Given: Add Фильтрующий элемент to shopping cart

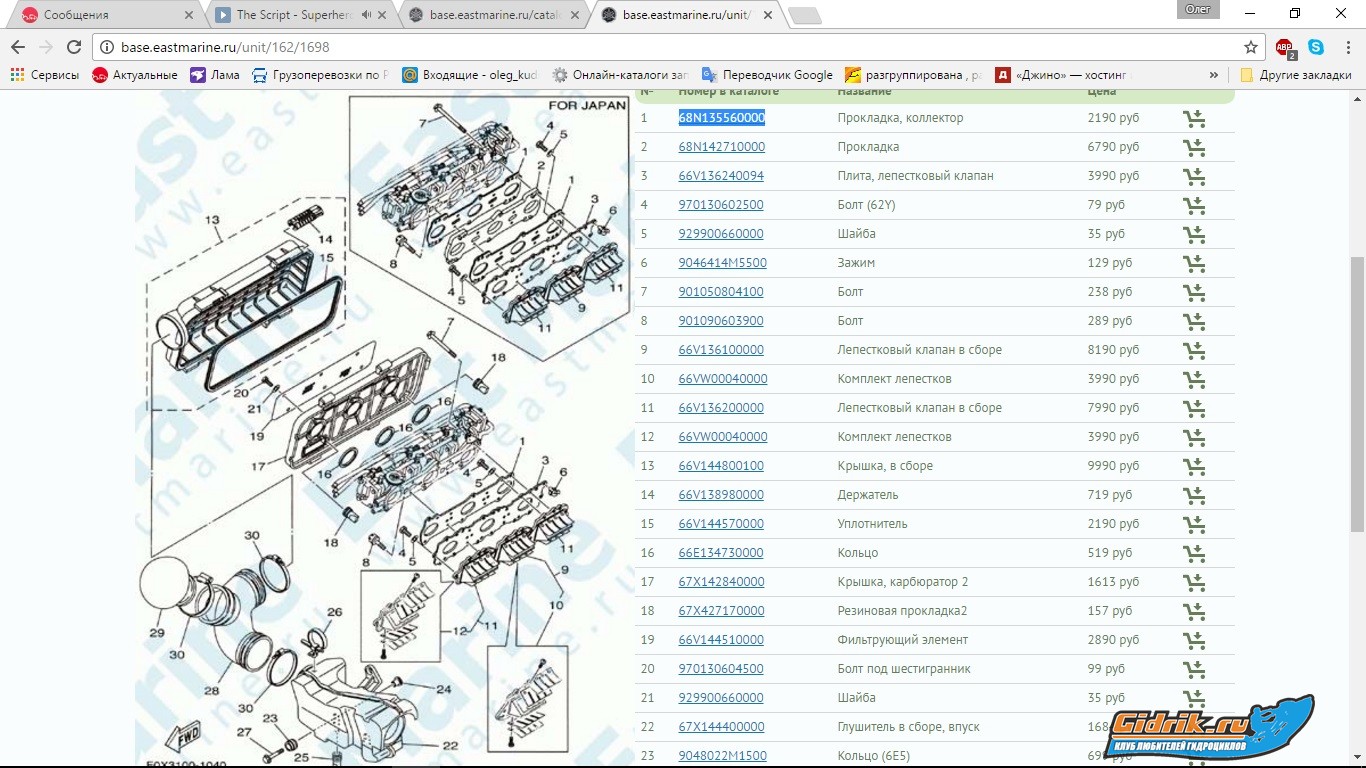Looking at the screenshot, I should [1193, 641].
